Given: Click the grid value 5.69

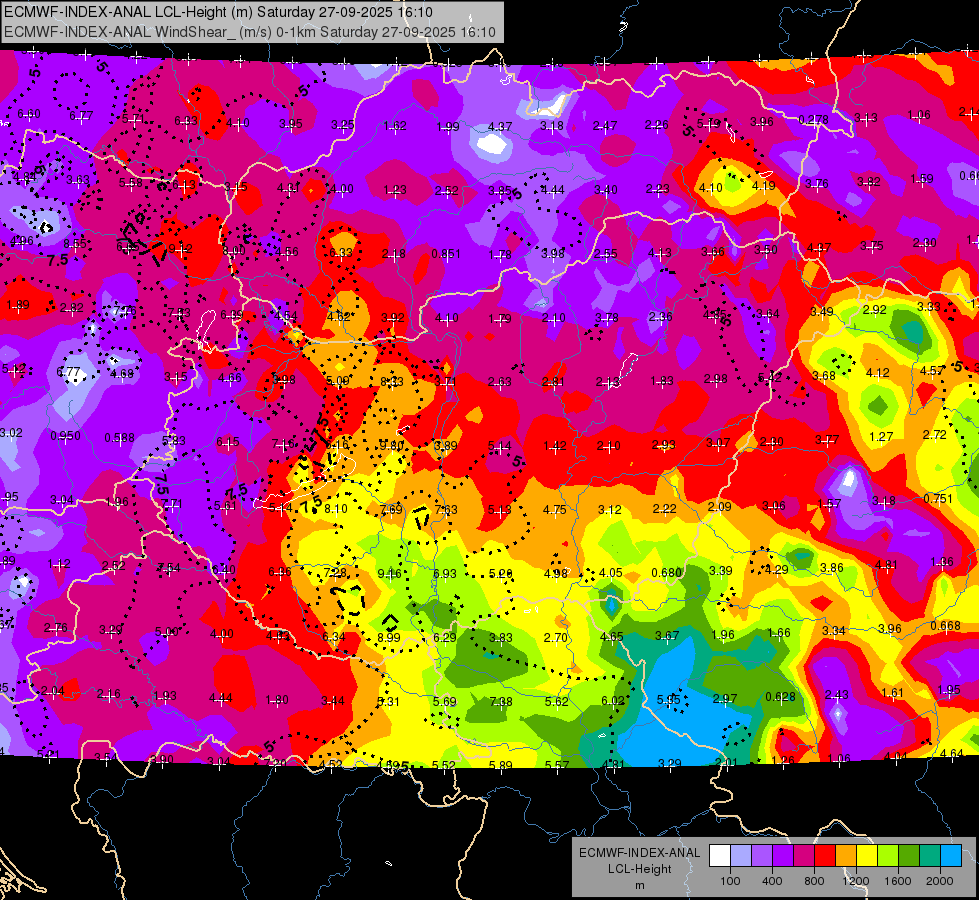Looking at the screenshot, I should click(445, 701).
